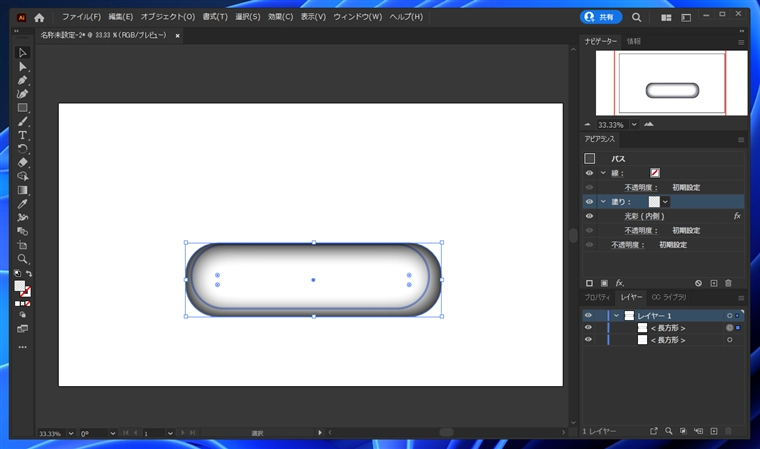Viewport: 760px width, 449px height.
Task: Click target circle of レイヤー 1
Action: (729, 316)
